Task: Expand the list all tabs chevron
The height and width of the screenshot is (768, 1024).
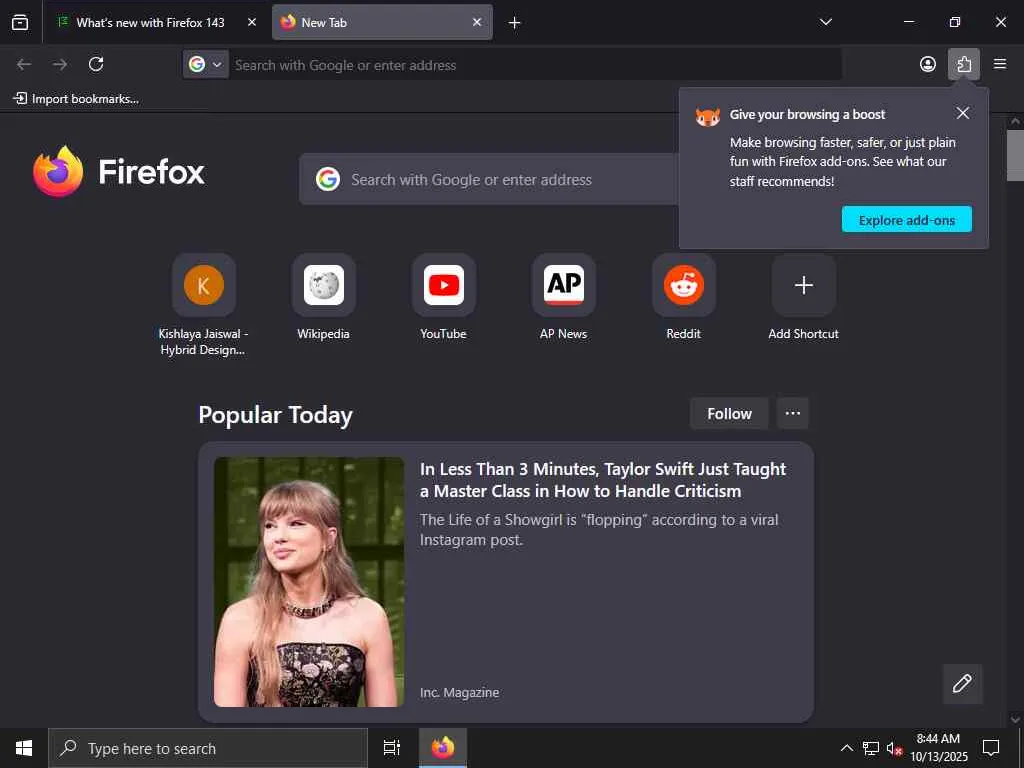Action: pos(825,22)
